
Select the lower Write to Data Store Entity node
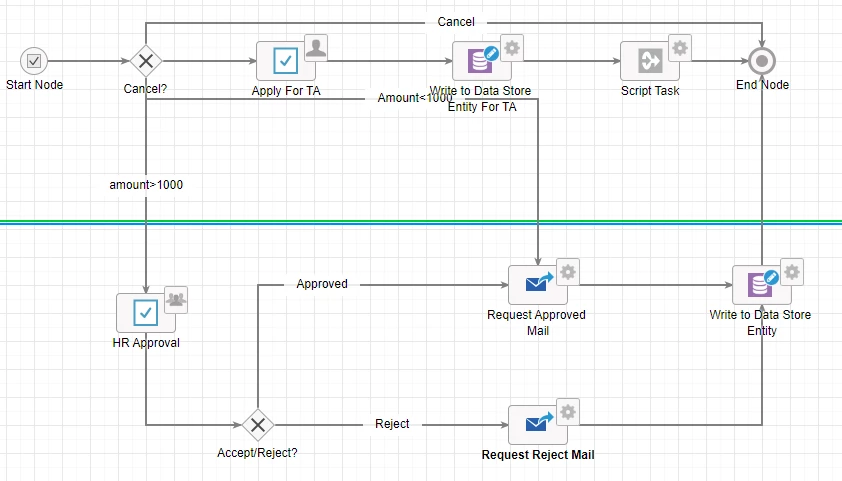coord(761,285)
